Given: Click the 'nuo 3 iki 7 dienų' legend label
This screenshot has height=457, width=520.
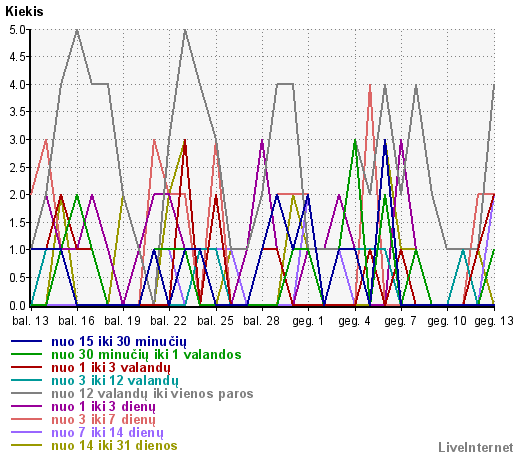Looking at the screenshot, I should [x=103, y=420].
